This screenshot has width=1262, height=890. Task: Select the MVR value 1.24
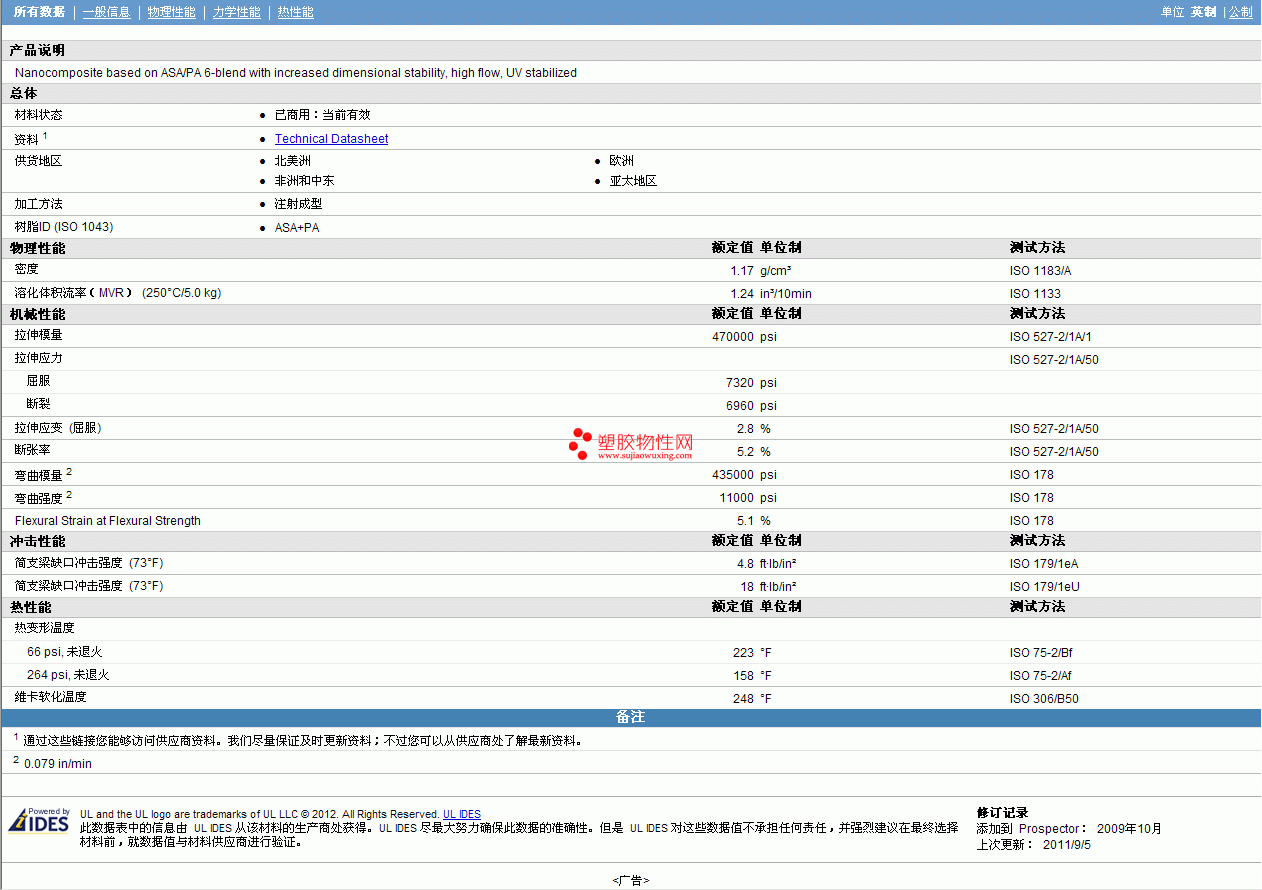click(741, 294)
